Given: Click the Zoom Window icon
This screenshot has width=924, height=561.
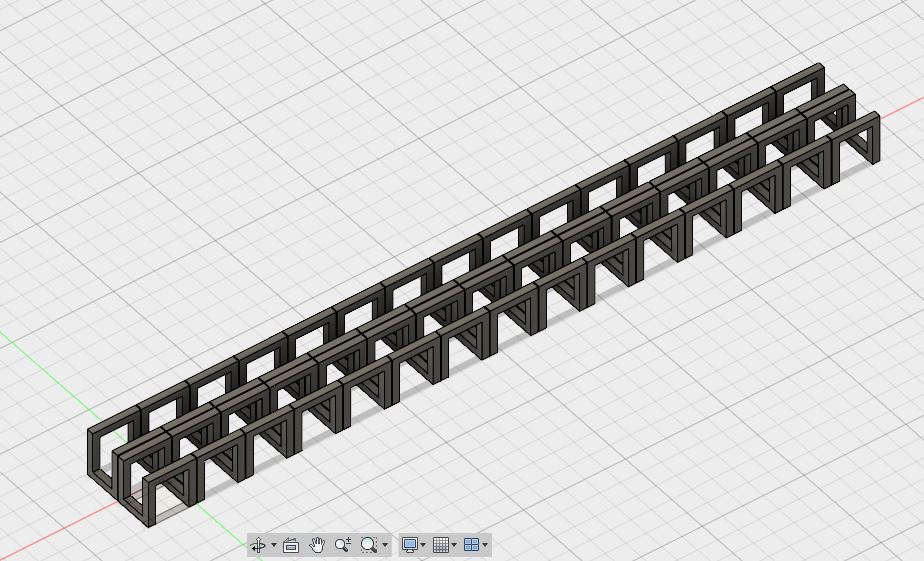Looking at the screenshot, I should click(368, 545).
